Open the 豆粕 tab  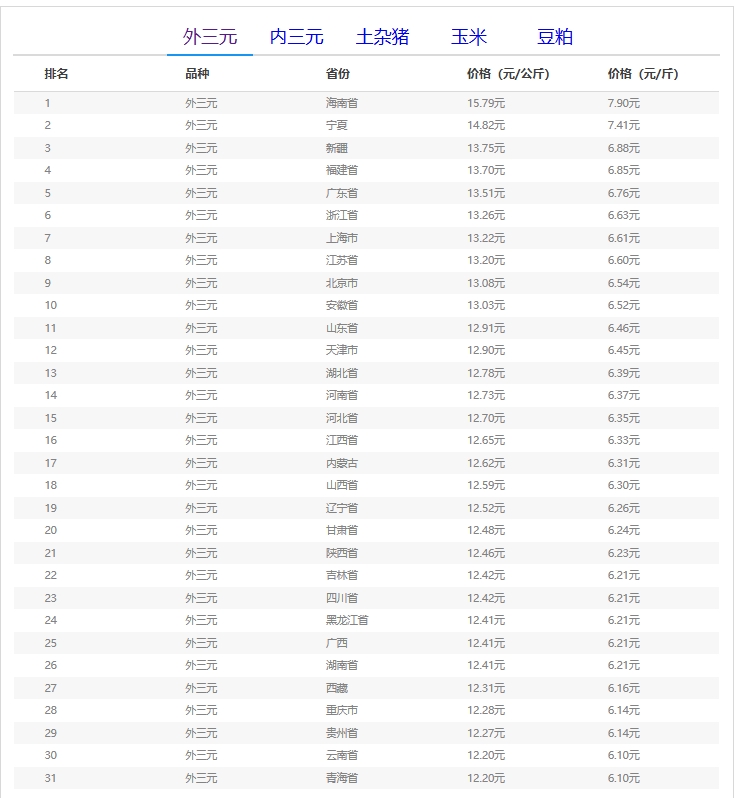(555, 37)
